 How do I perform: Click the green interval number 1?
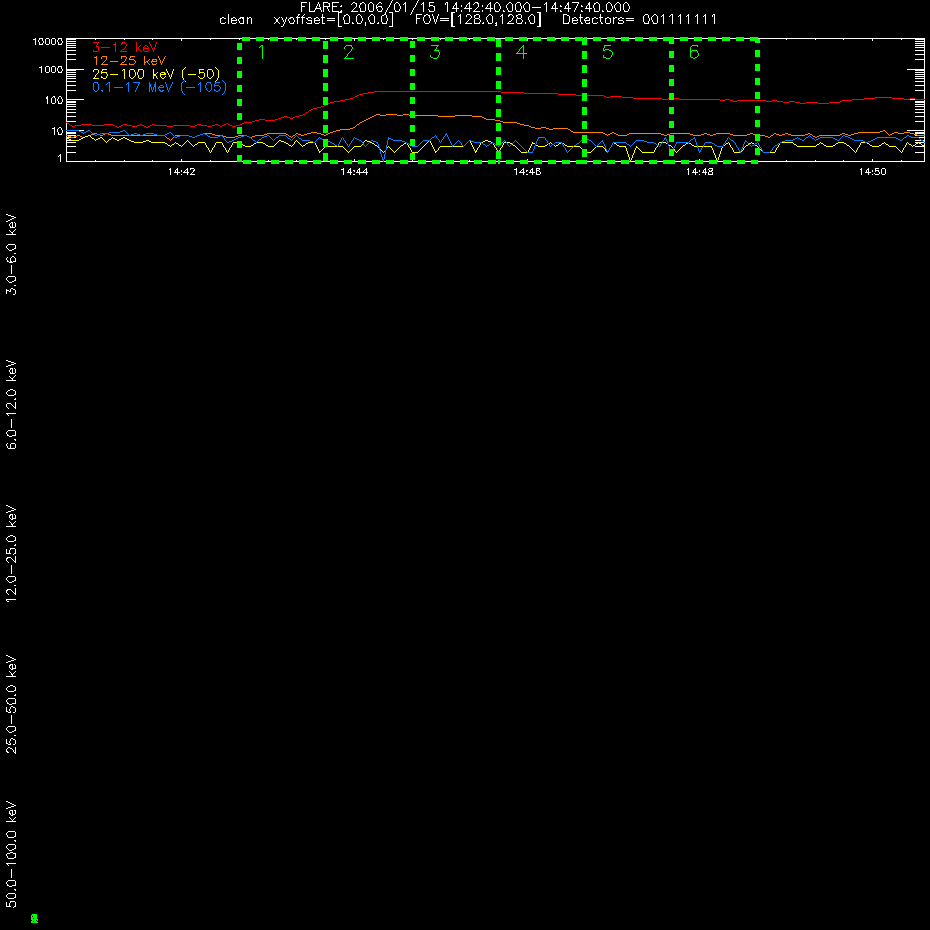point(262,52)
